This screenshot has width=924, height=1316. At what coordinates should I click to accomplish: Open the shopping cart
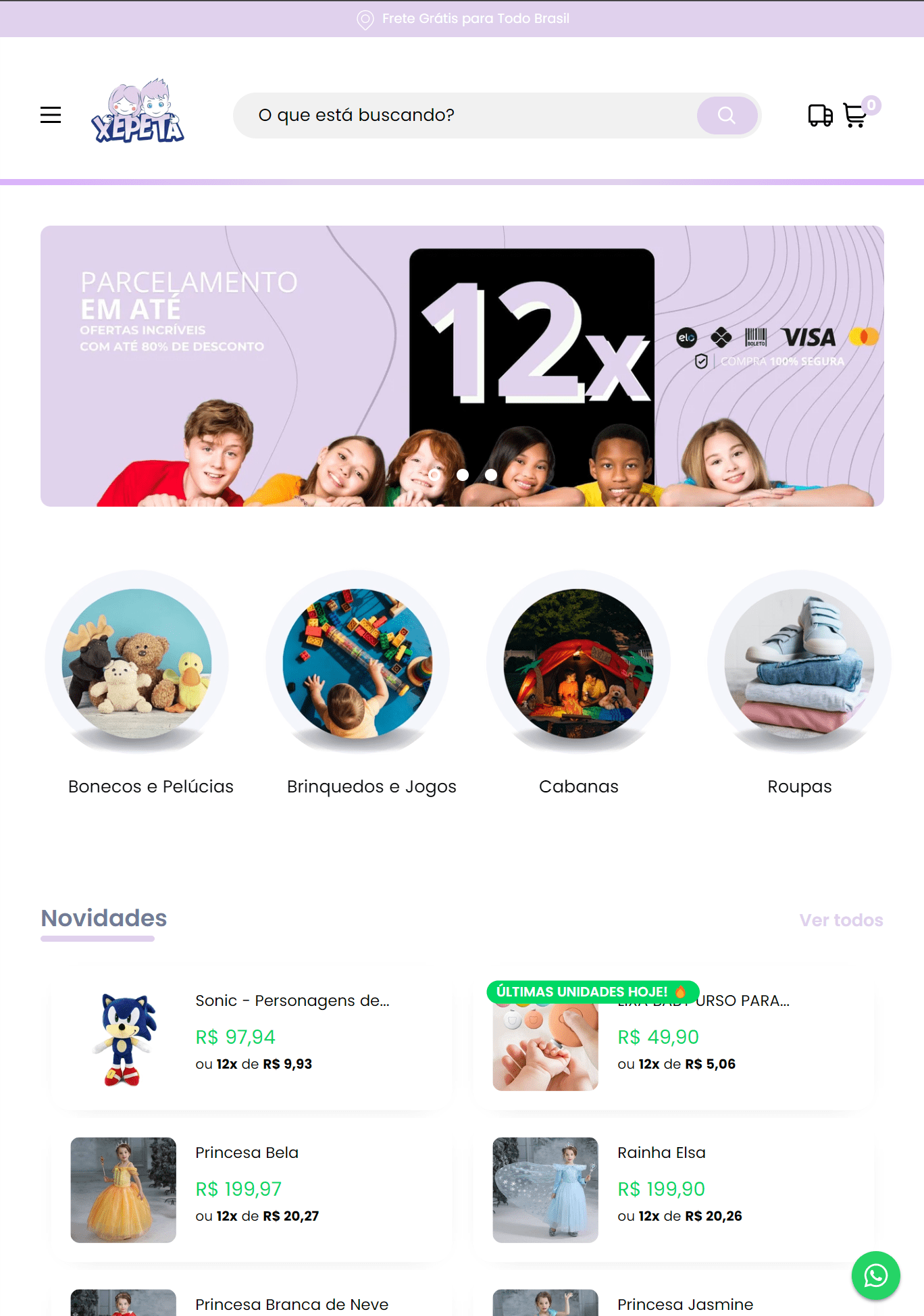856,116
